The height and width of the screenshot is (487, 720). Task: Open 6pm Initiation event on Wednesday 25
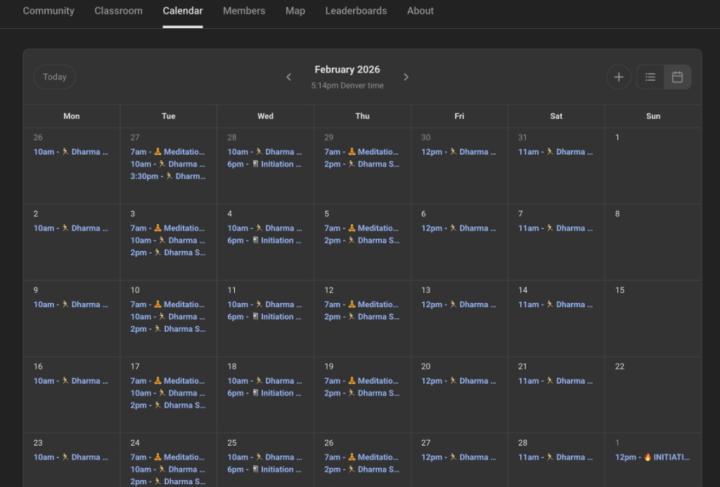tap(264, 470)
